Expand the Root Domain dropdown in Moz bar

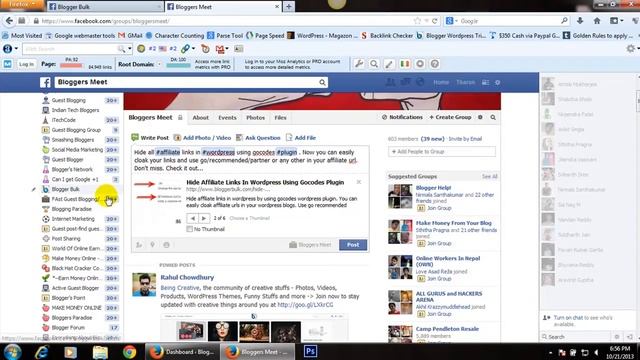point(160,64)
